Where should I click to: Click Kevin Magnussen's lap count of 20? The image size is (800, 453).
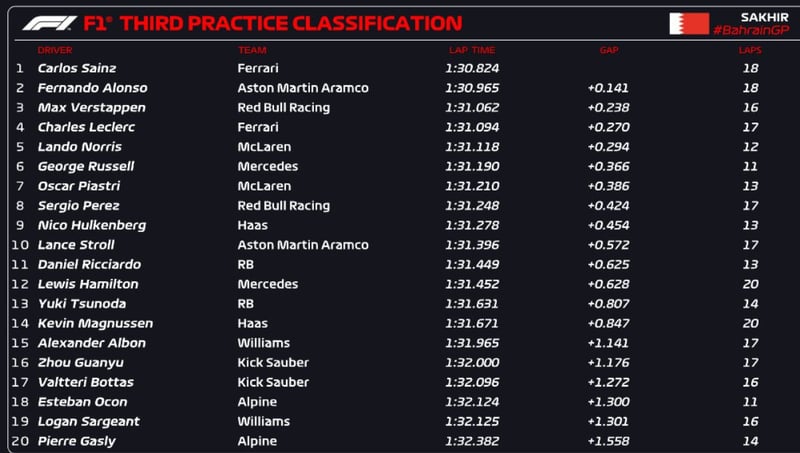(x=750, y=323)
